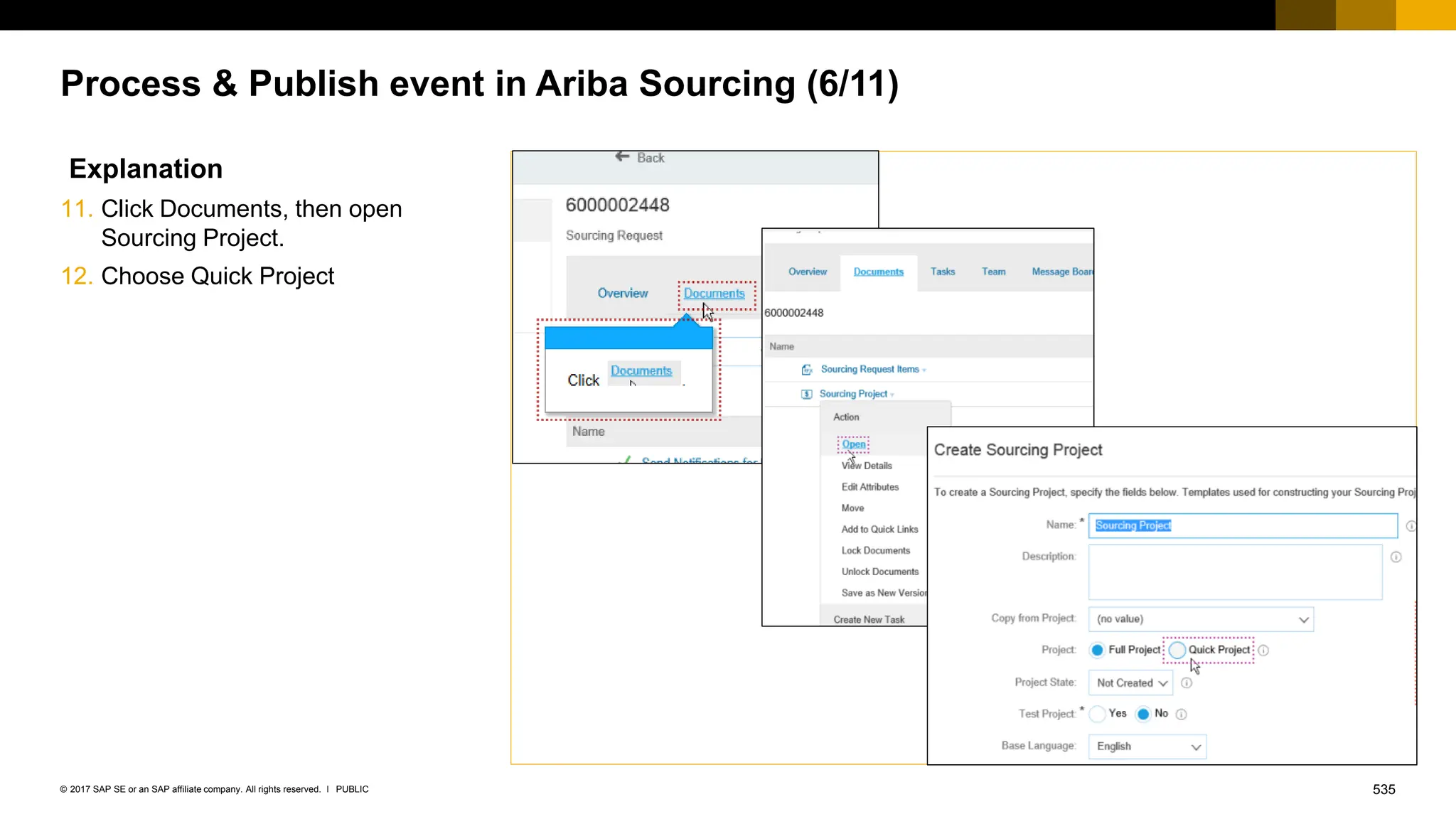Viewport: 1456px width, 819px height.
Task: Switch to the Team tab
Action: click(x=994, y=272)
